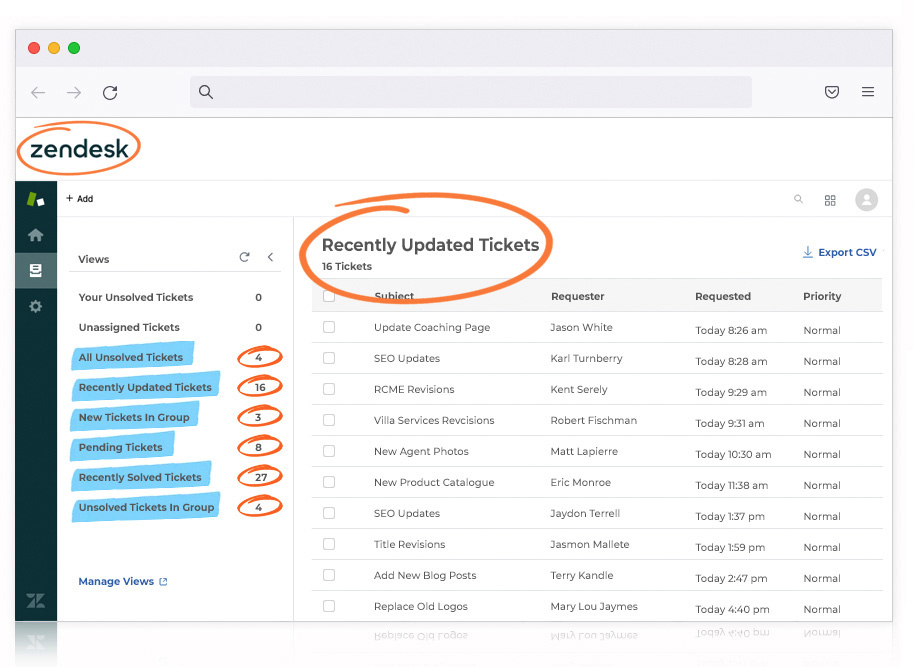Open the user profile avatar

(866, 200)
